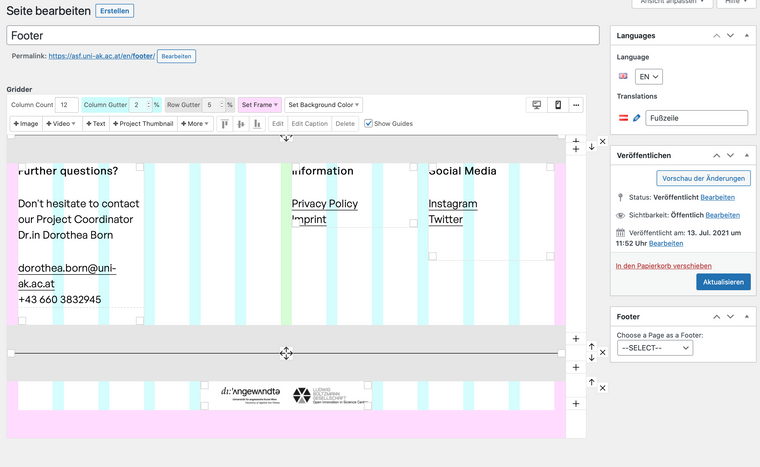Add a +Project Thumbnail element
Screen dimensions: 760x467
click(x=144, y=124)
